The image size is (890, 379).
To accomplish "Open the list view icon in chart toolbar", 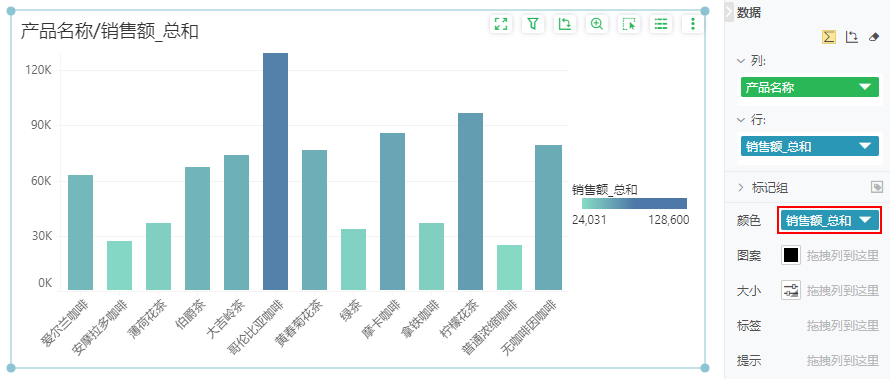I will point(661,24).
